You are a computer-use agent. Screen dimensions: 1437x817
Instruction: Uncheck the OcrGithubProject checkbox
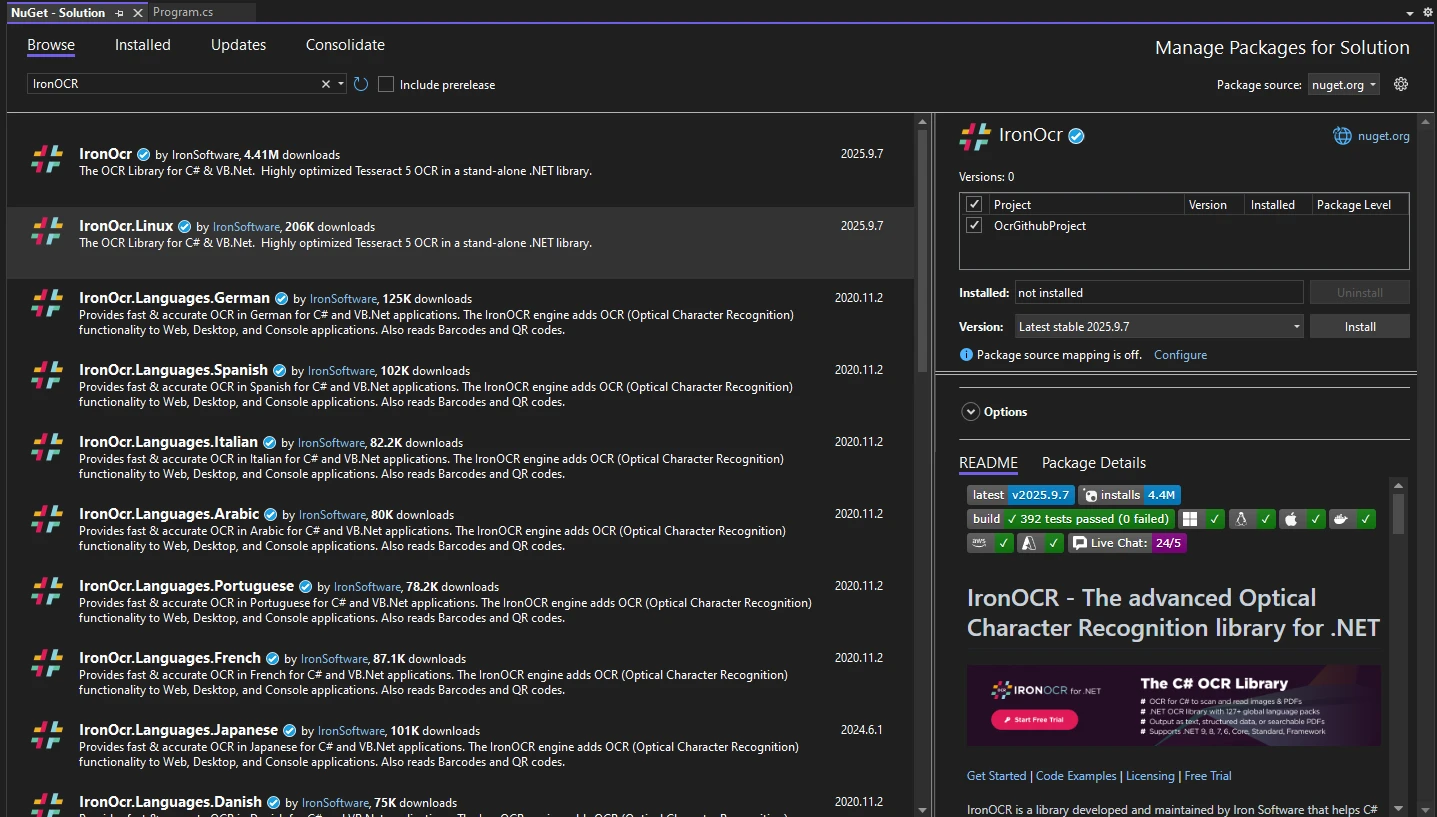974,226
